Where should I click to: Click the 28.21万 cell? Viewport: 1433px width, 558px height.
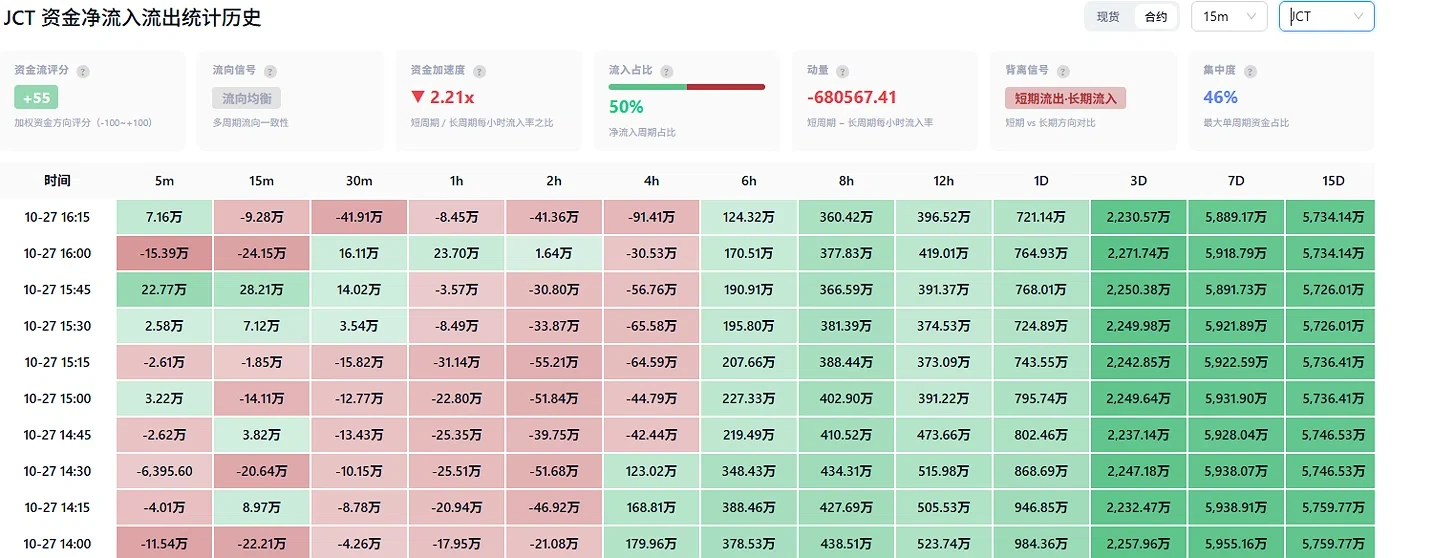[262, 290]
